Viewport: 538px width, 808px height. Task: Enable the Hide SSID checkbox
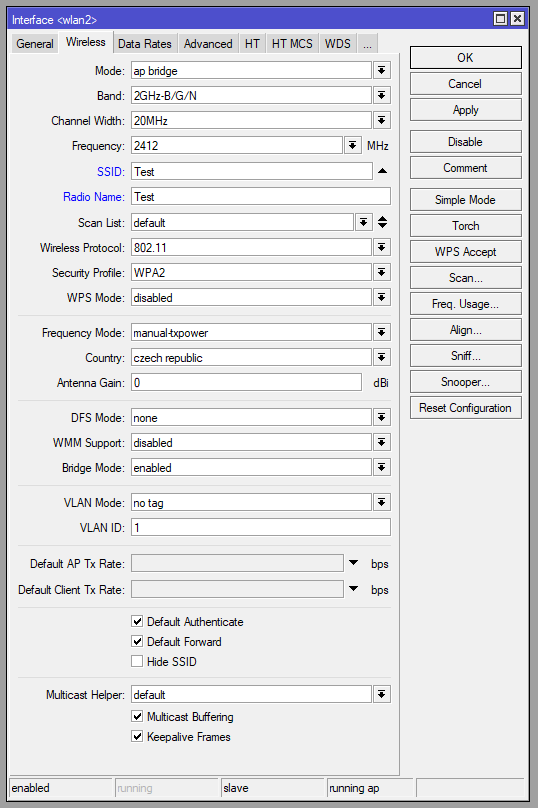pos(137,661)
